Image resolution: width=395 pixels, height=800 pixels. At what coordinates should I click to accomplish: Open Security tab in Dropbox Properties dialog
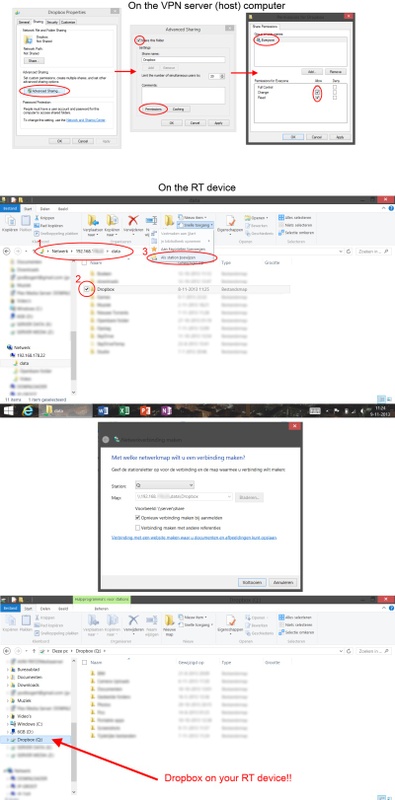pyautogui.click(x=52, y=22)
